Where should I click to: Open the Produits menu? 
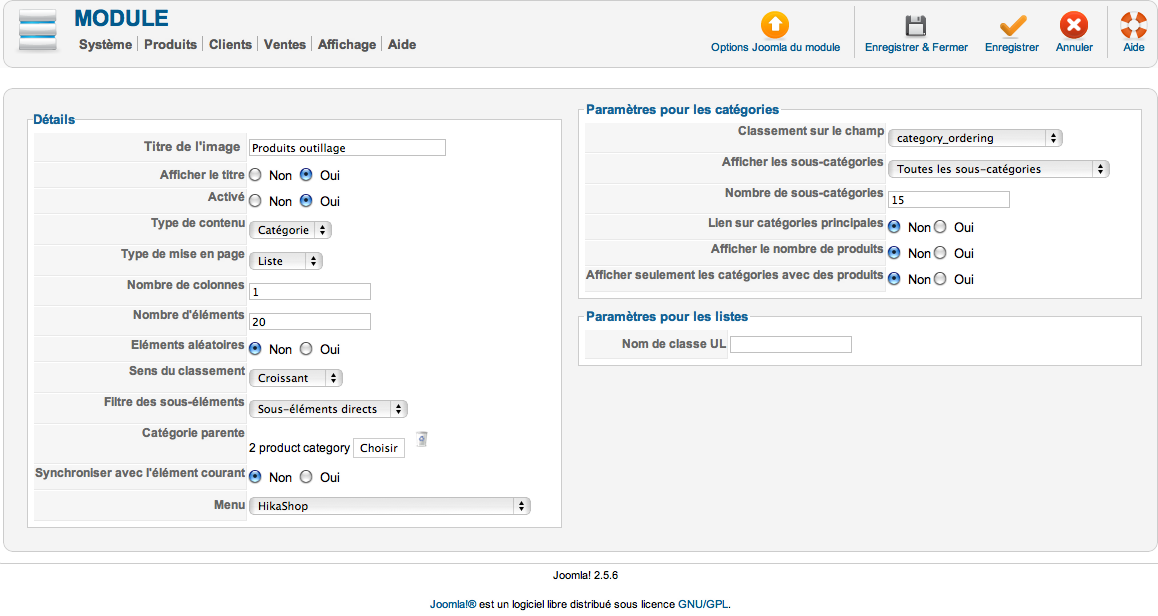pos(170,45)
